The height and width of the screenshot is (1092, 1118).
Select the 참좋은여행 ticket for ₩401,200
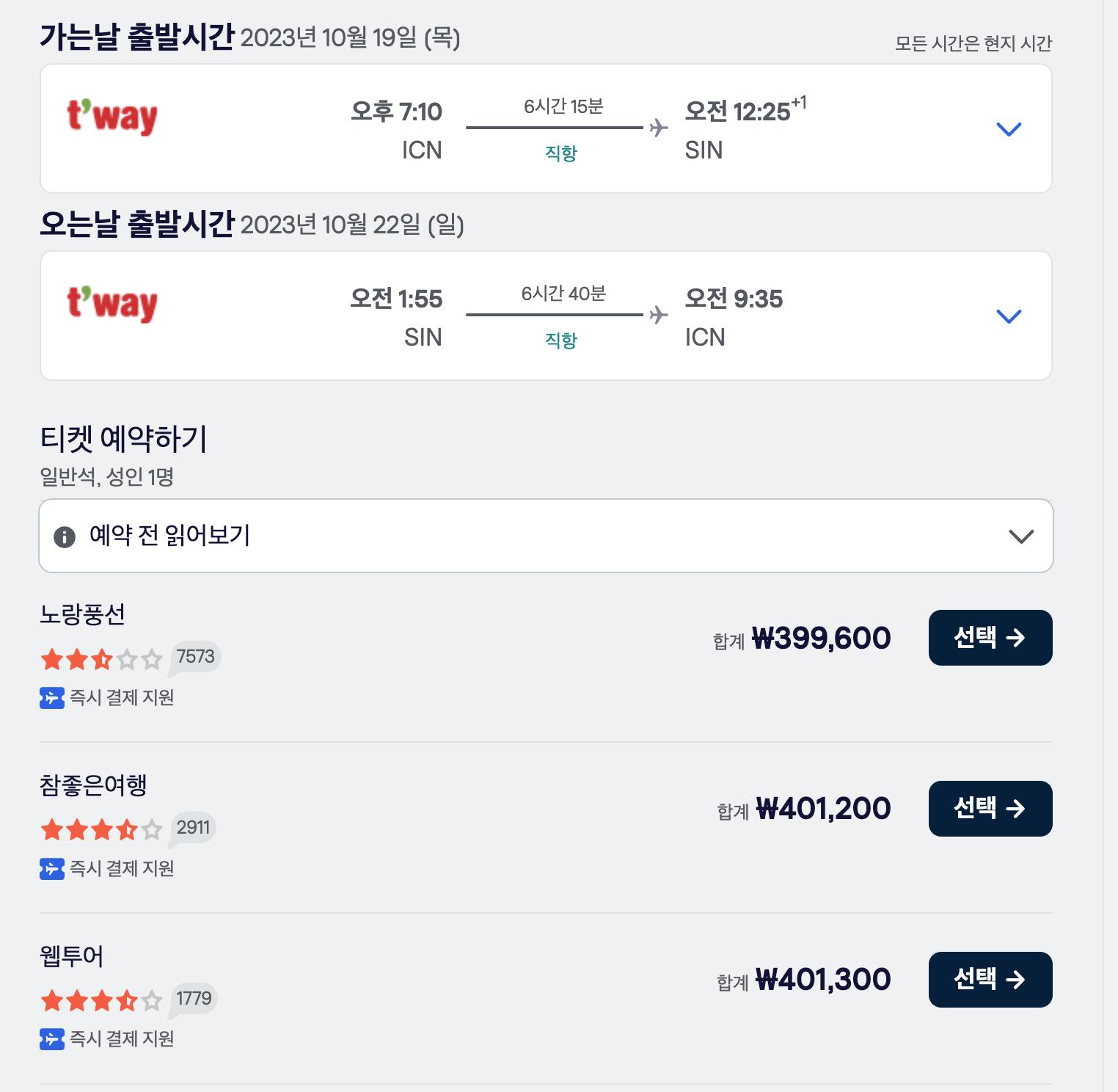coord(990,808)
